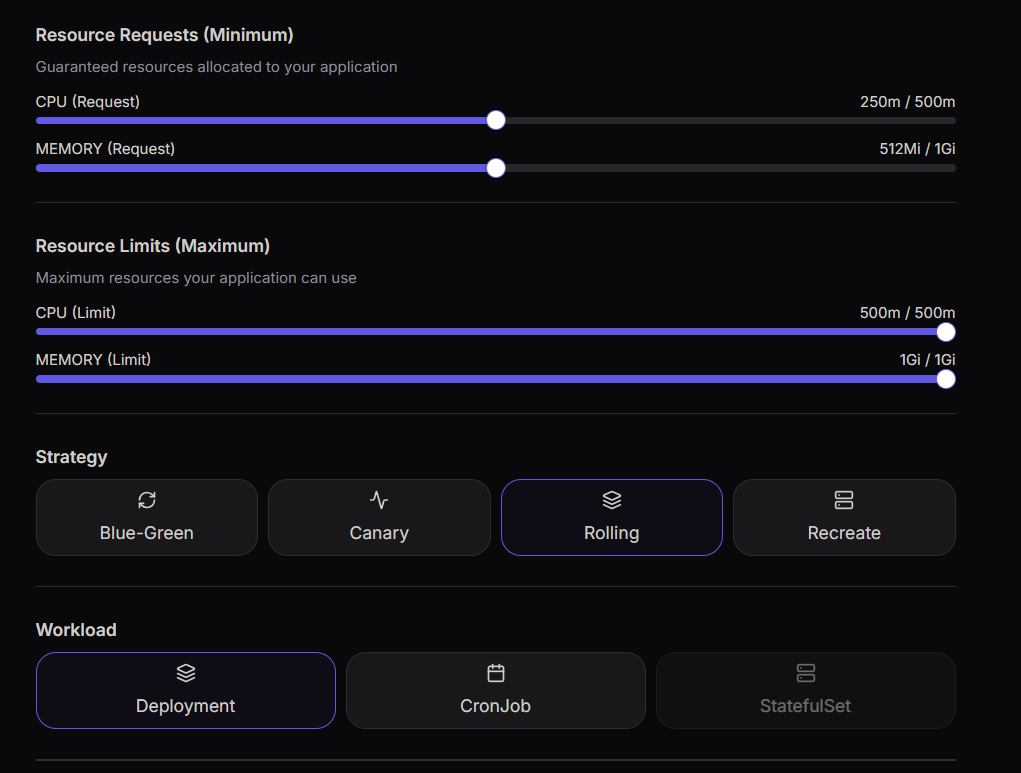Pick the Recreate strategy label

(x=844, y=533)
